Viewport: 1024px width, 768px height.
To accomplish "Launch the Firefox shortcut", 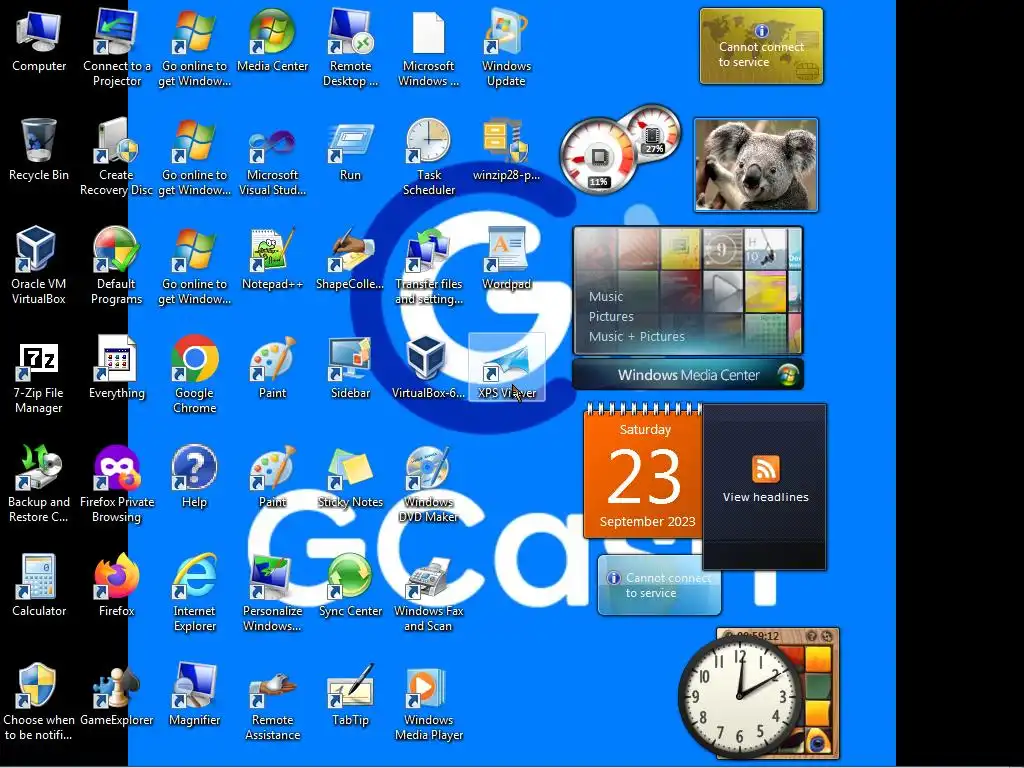I will pos(116,586).
